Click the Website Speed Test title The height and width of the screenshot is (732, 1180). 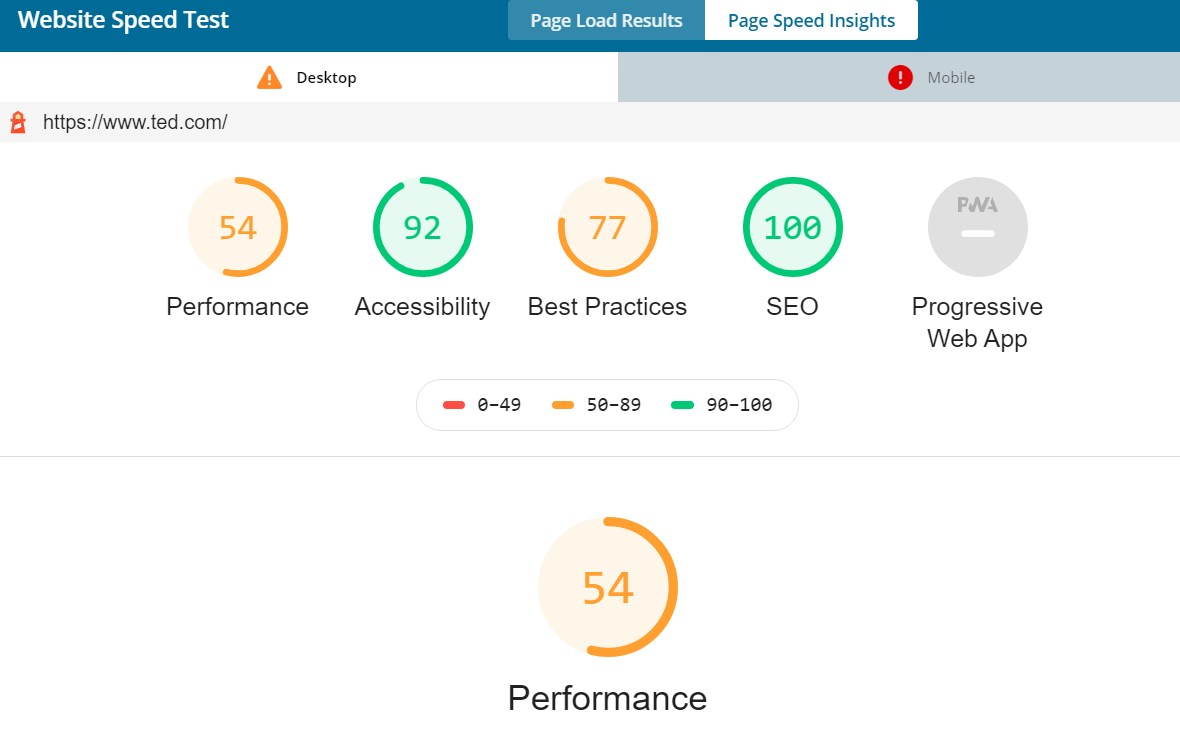(123, 20)
